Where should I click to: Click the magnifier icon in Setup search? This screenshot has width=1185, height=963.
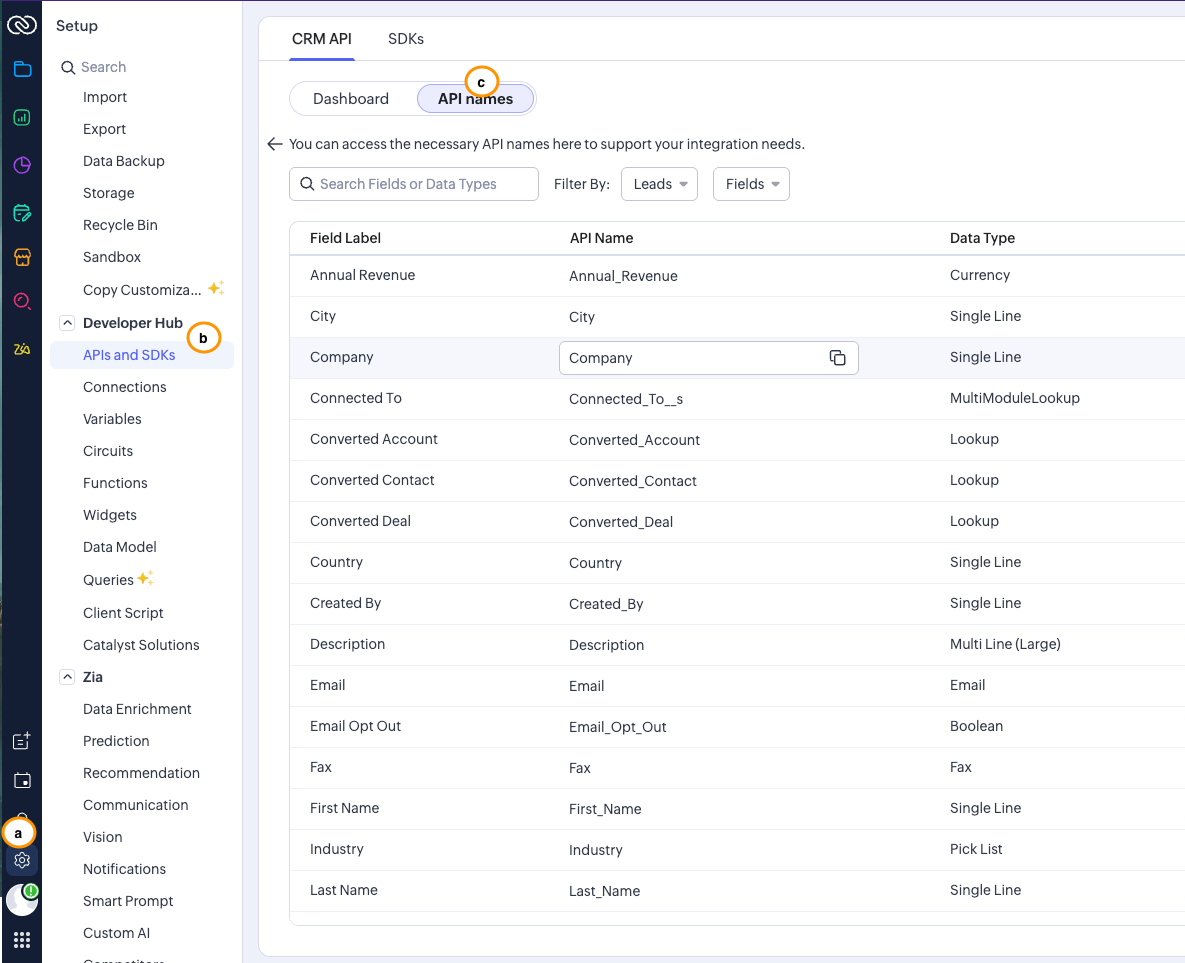(x=68, y=67)
